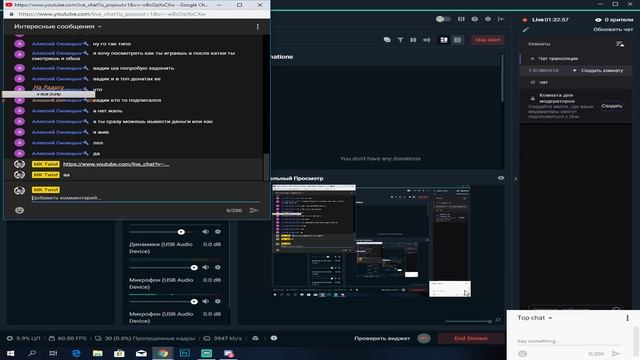Switch to Chrome in the taskbar
Image resolution: width=640 pixels, height=360 pixels.
163,353
